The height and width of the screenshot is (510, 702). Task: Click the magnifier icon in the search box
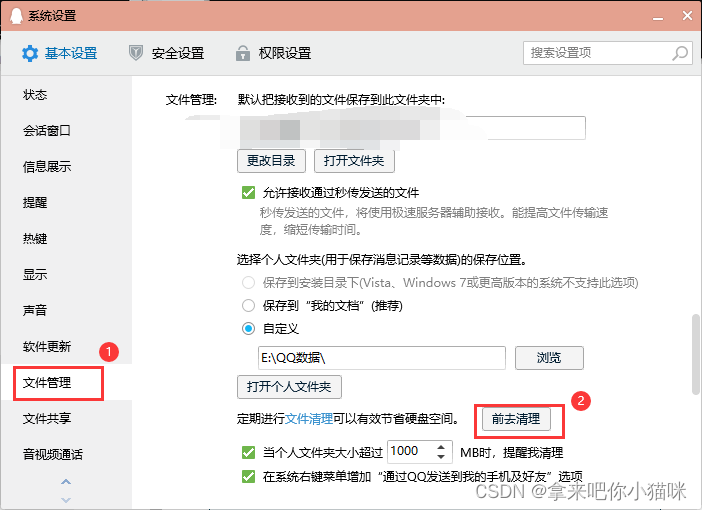pos(680,53)
